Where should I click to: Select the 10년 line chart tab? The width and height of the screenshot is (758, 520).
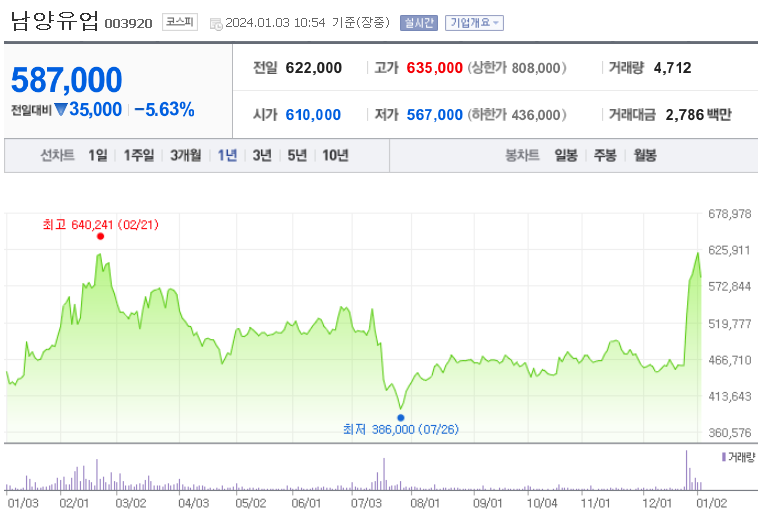(335, 155)
